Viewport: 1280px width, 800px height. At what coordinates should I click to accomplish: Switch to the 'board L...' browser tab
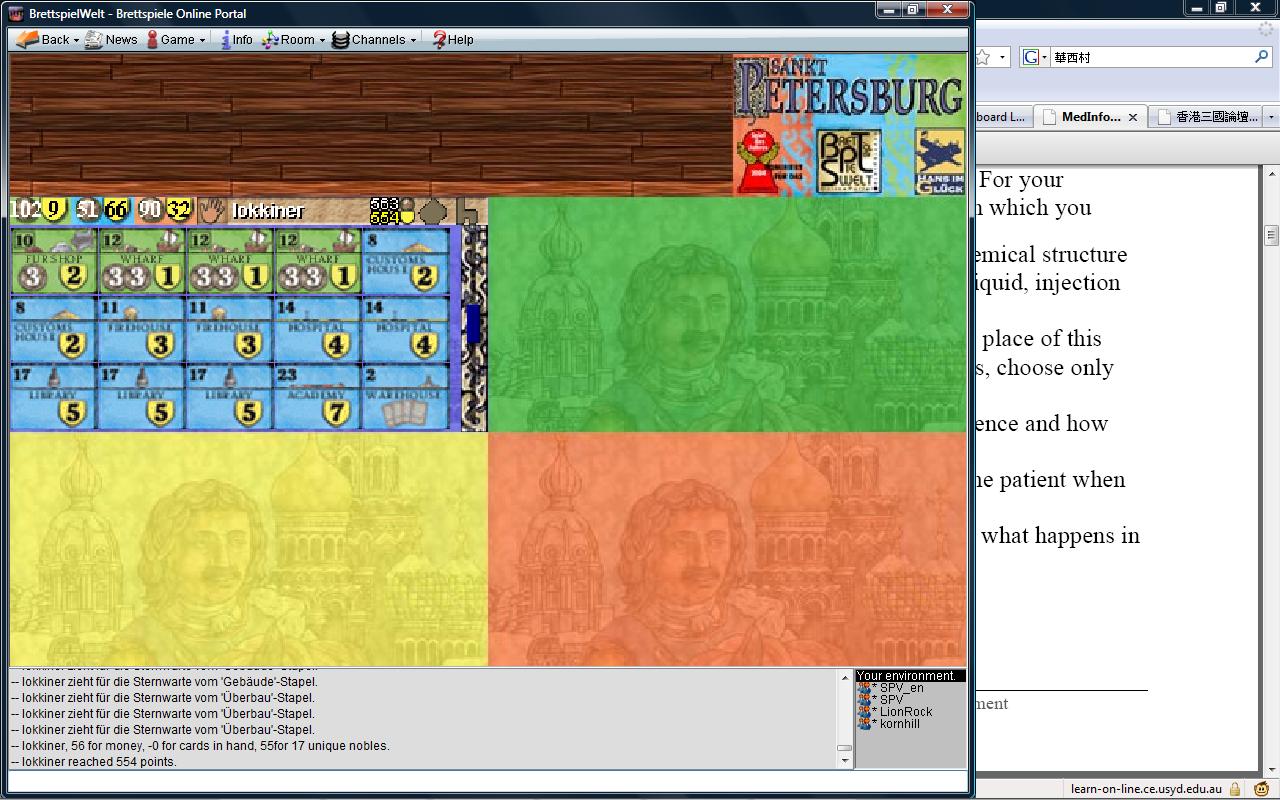1002,117
